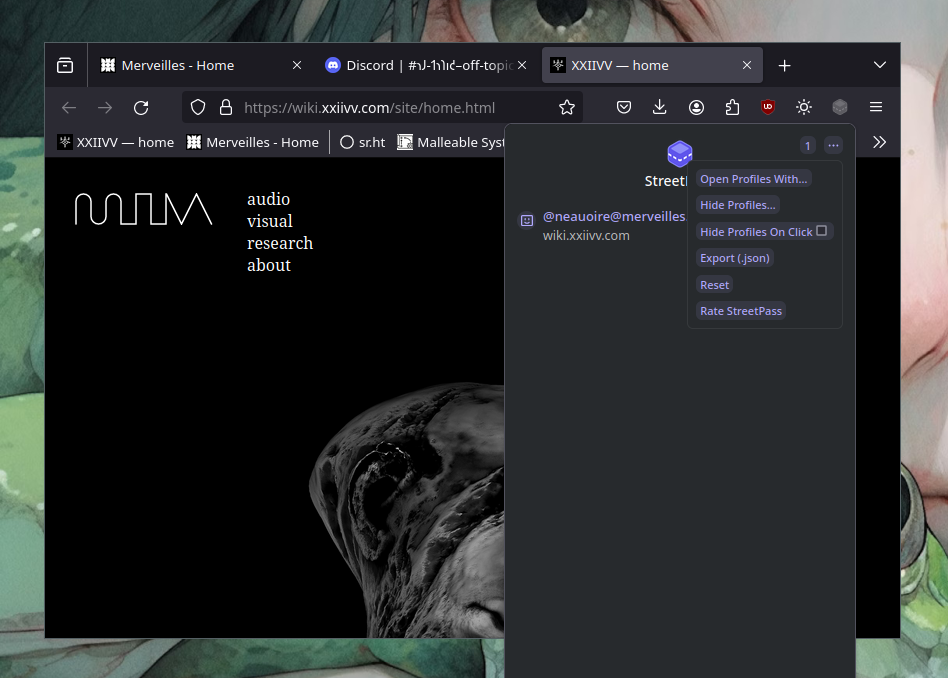Open the uBlock Origin extension icon

[768, 107]
